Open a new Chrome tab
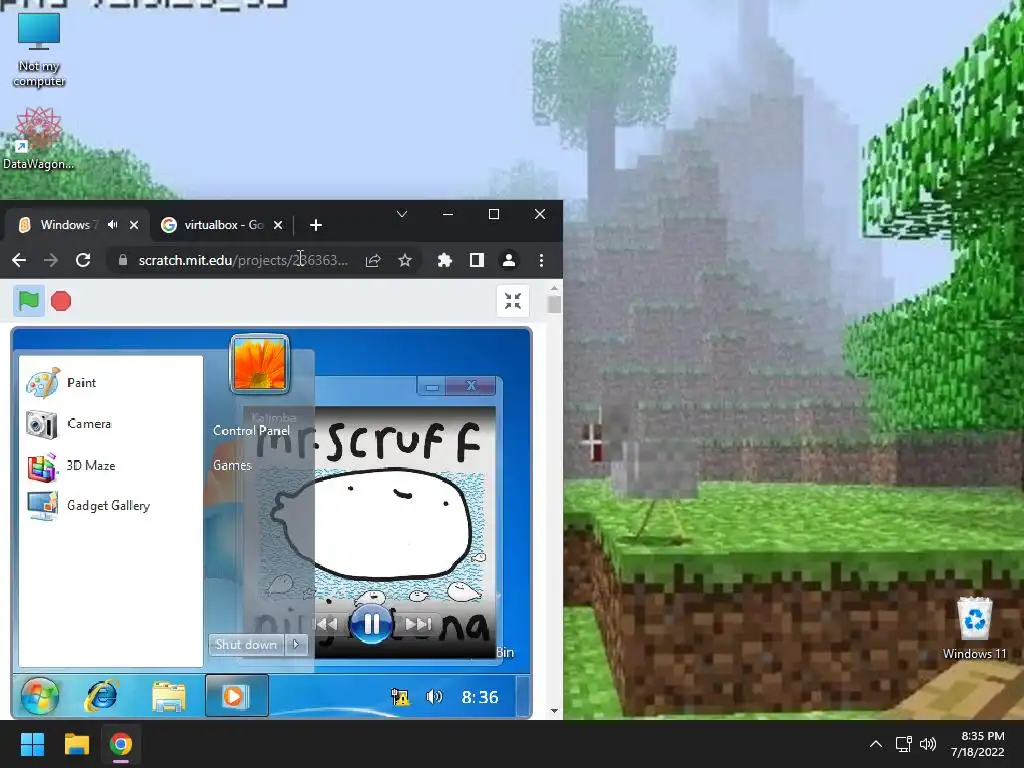Screen dimensions: 1024x768 click(x=315, y=225)
